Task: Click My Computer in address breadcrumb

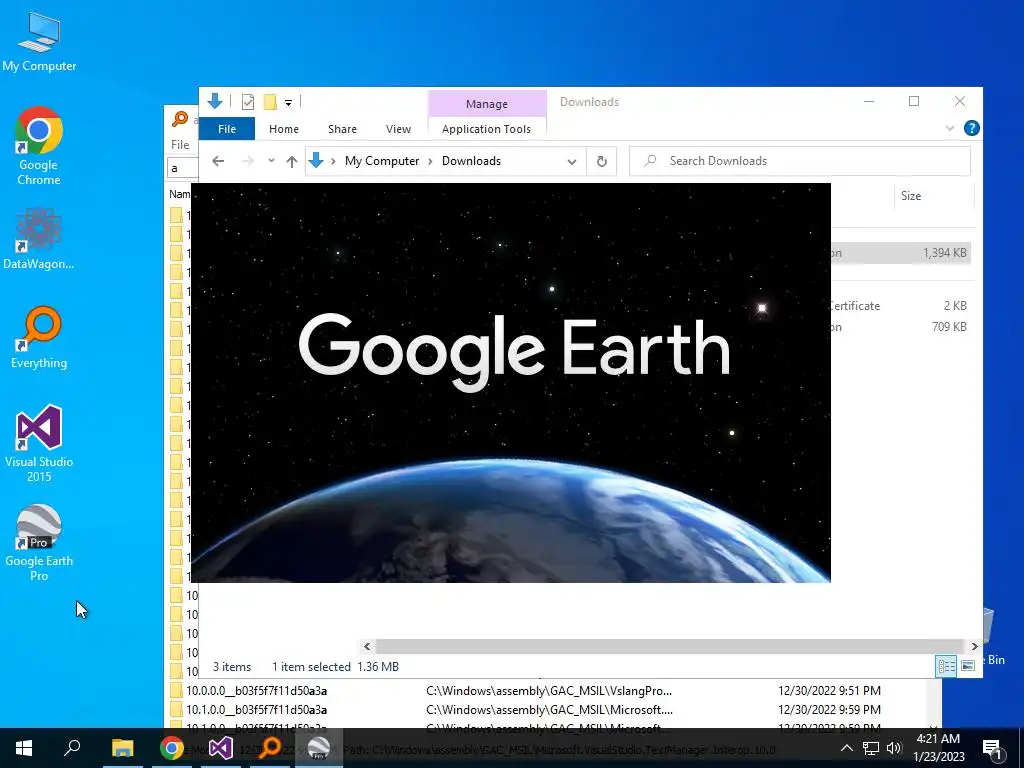Action: [382, 161]
